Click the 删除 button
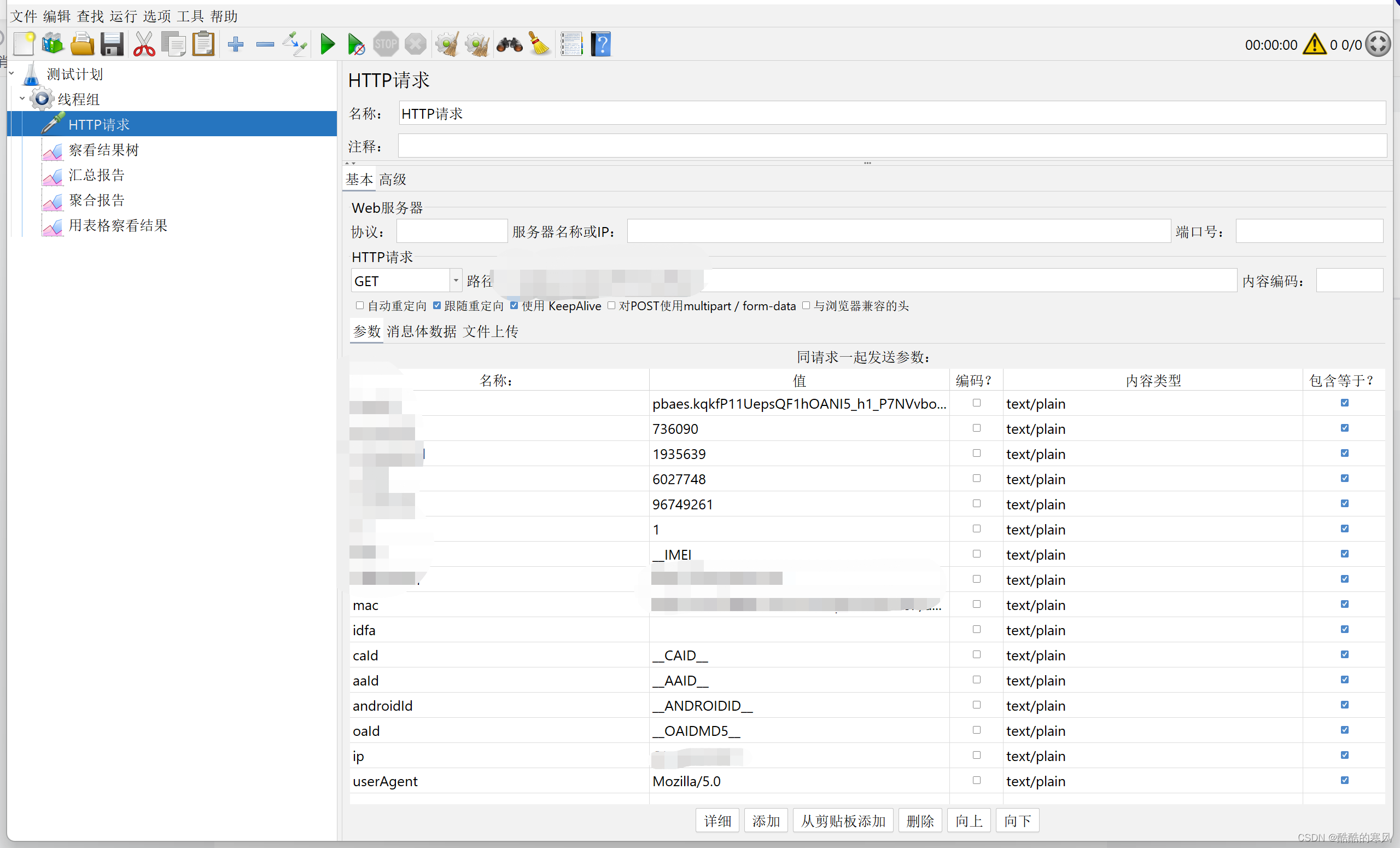1400x848 pixels. [920, 820]
